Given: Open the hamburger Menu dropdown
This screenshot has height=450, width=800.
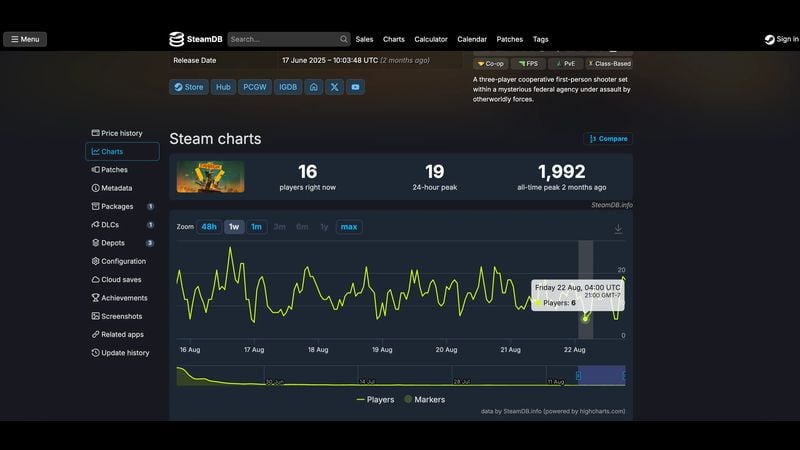Looking at the screenshot, I should tap(25, 39).
